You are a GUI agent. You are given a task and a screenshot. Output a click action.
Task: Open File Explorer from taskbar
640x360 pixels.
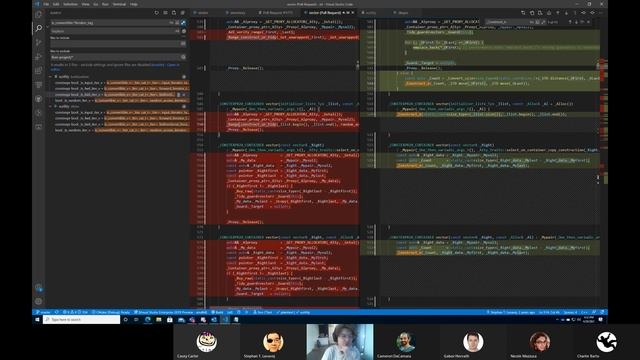tap(158, 320)
